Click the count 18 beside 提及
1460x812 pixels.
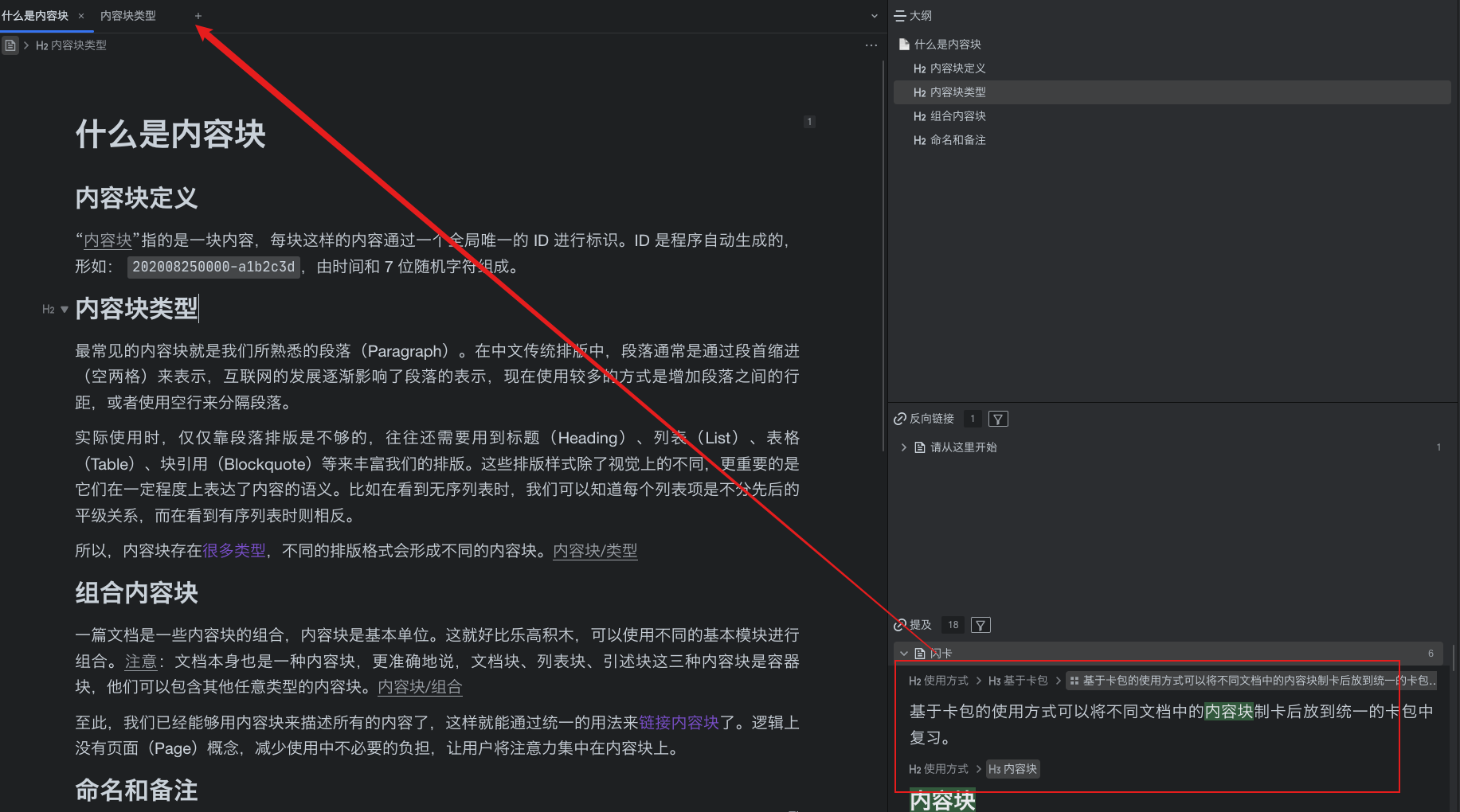pos(953,625)
